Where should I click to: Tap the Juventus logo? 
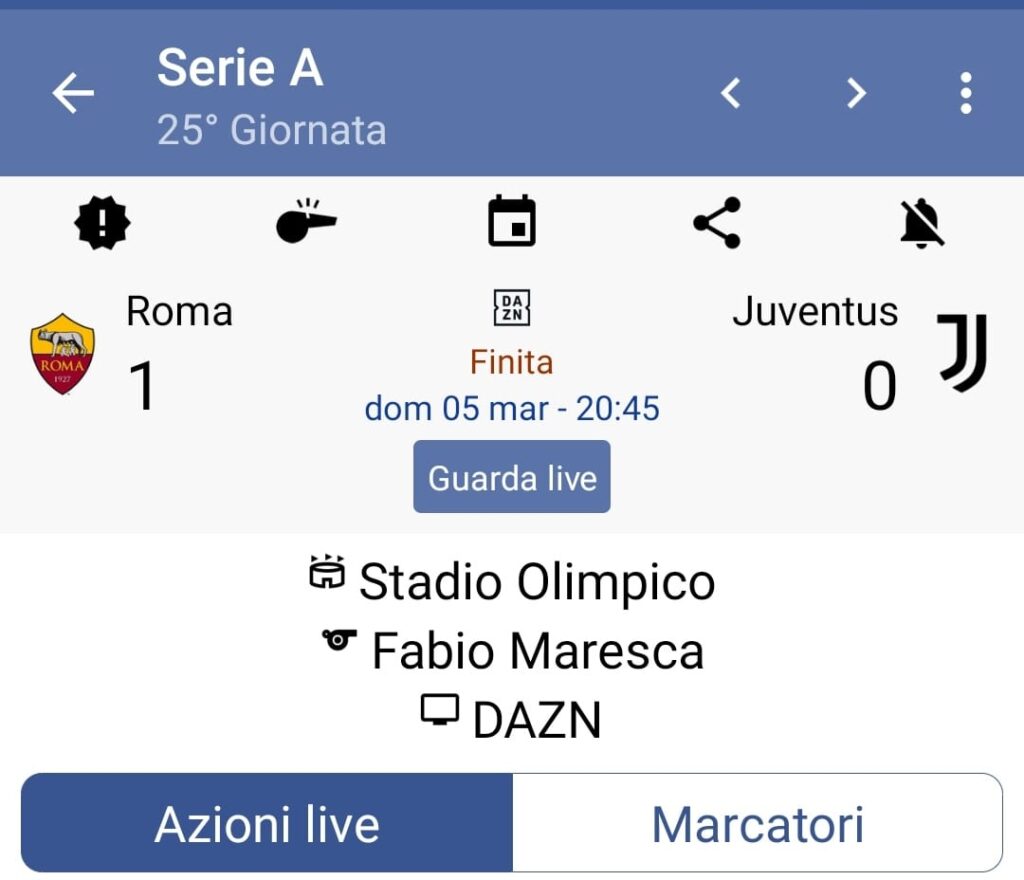tap(962, 352)
